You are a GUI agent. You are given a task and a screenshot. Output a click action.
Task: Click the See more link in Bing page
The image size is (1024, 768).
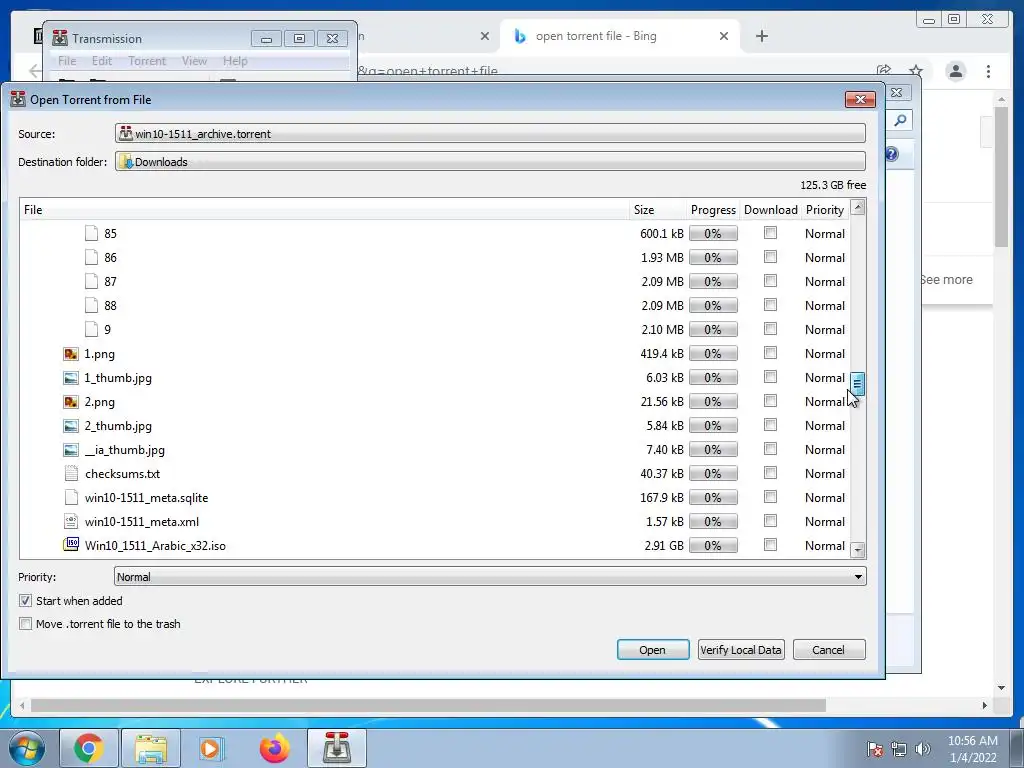[x=946, y=280]
